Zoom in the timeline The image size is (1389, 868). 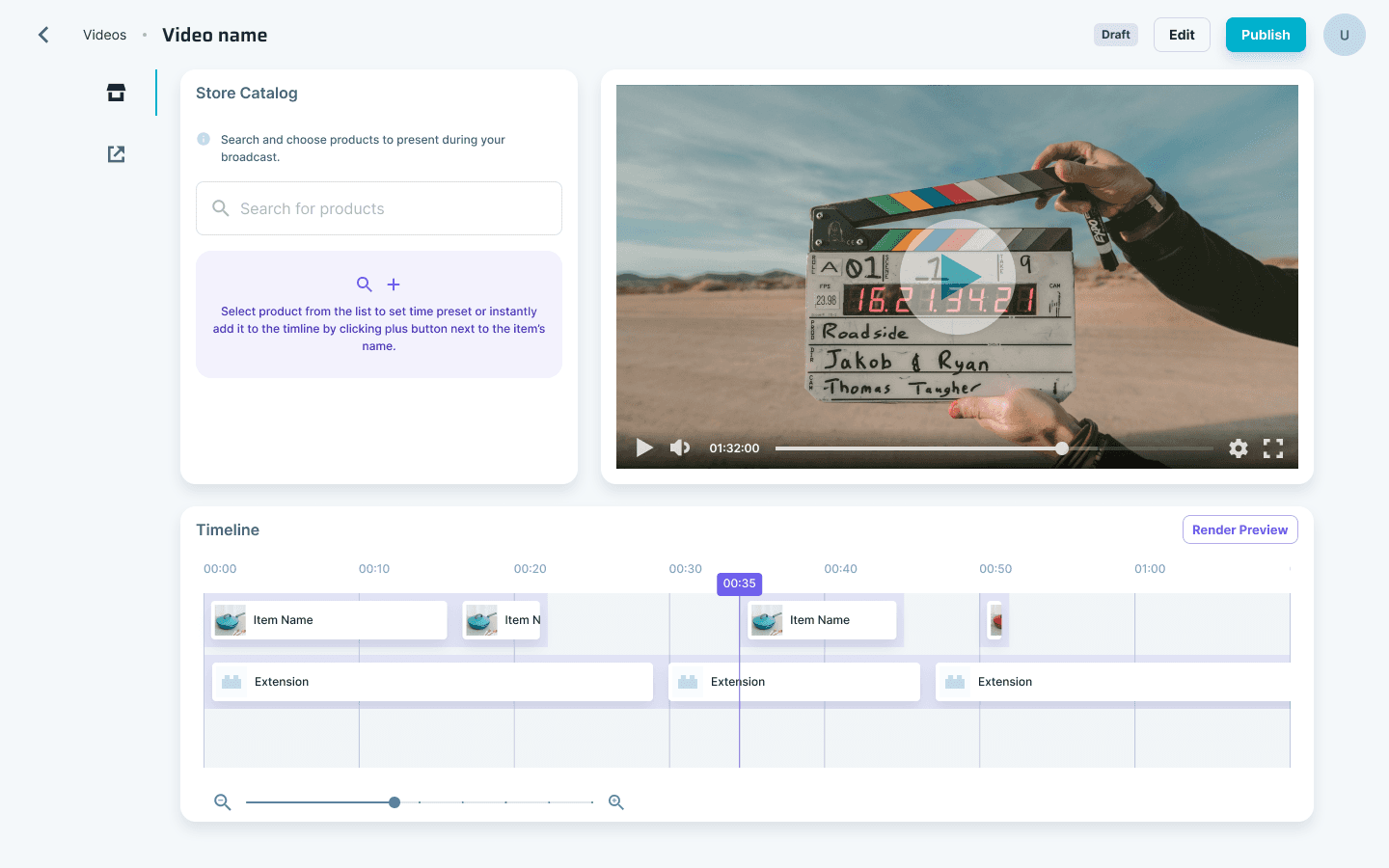(x=616, y=802)
